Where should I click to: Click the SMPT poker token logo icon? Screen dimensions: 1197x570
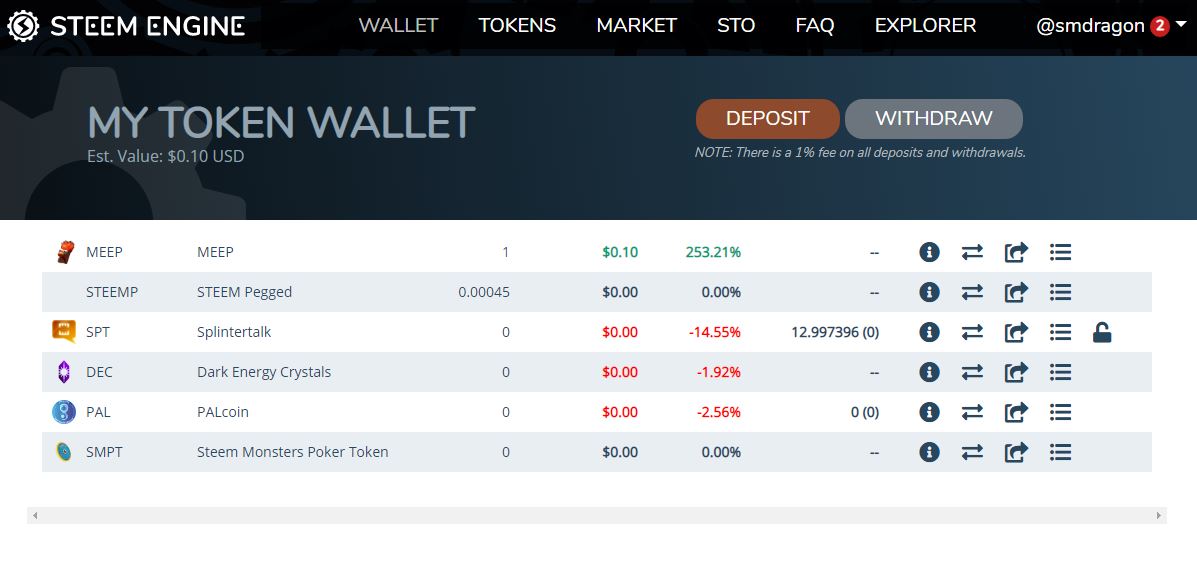pyautogui.click(x=64, y=452)
